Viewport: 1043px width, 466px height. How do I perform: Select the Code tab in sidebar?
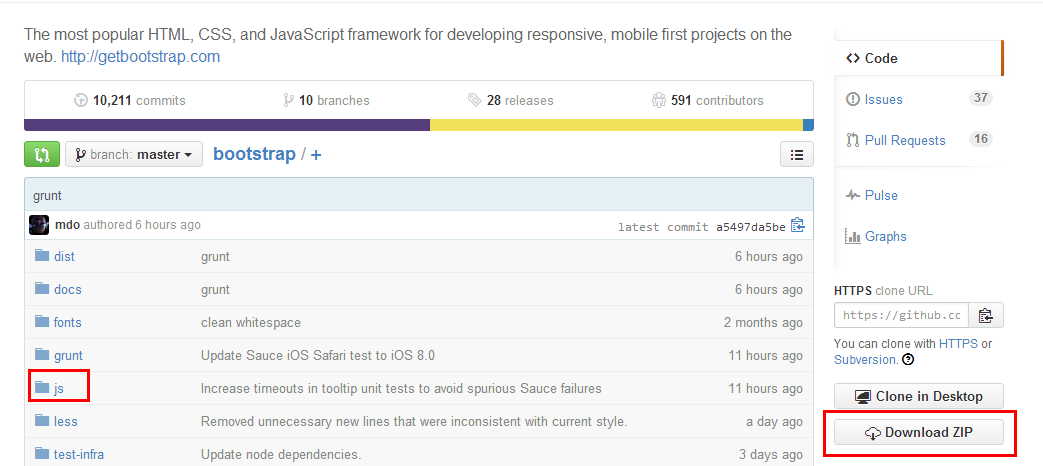[917, 58]
